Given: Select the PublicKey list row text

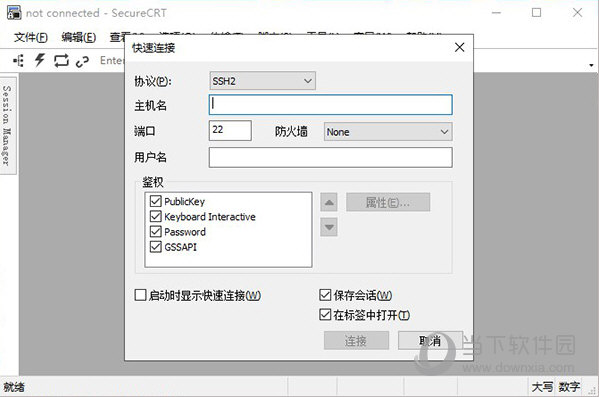Looking at the screenshot, I should pos(185,201).
